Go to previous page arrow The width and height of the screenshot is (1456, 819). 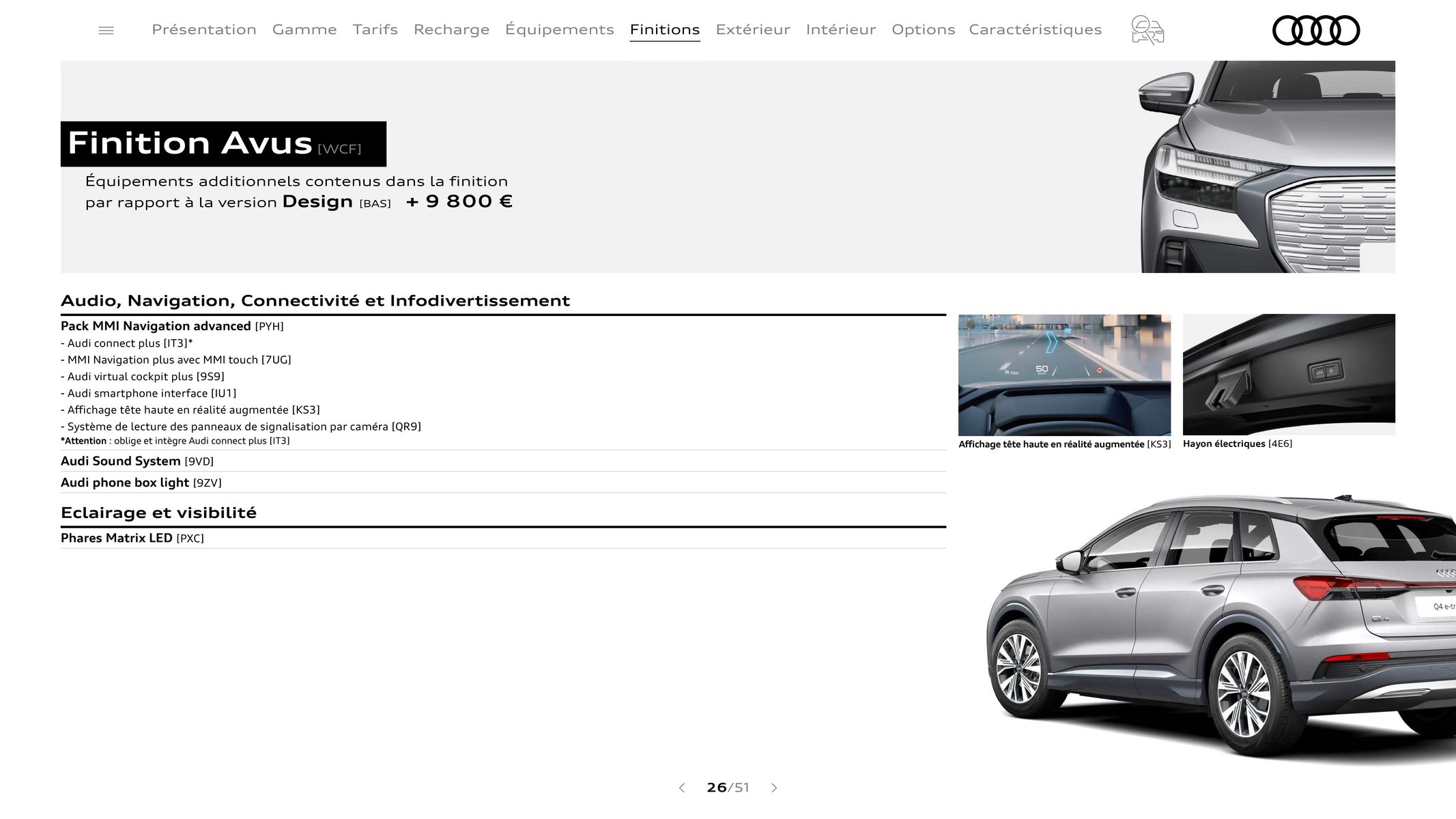tap(681, 788)
